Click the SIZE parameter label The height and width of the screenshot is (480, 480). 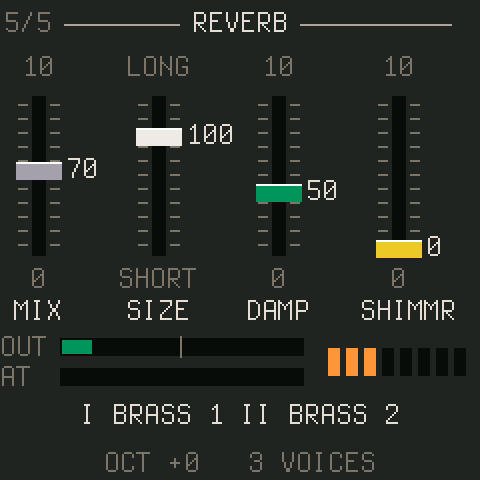158,310
